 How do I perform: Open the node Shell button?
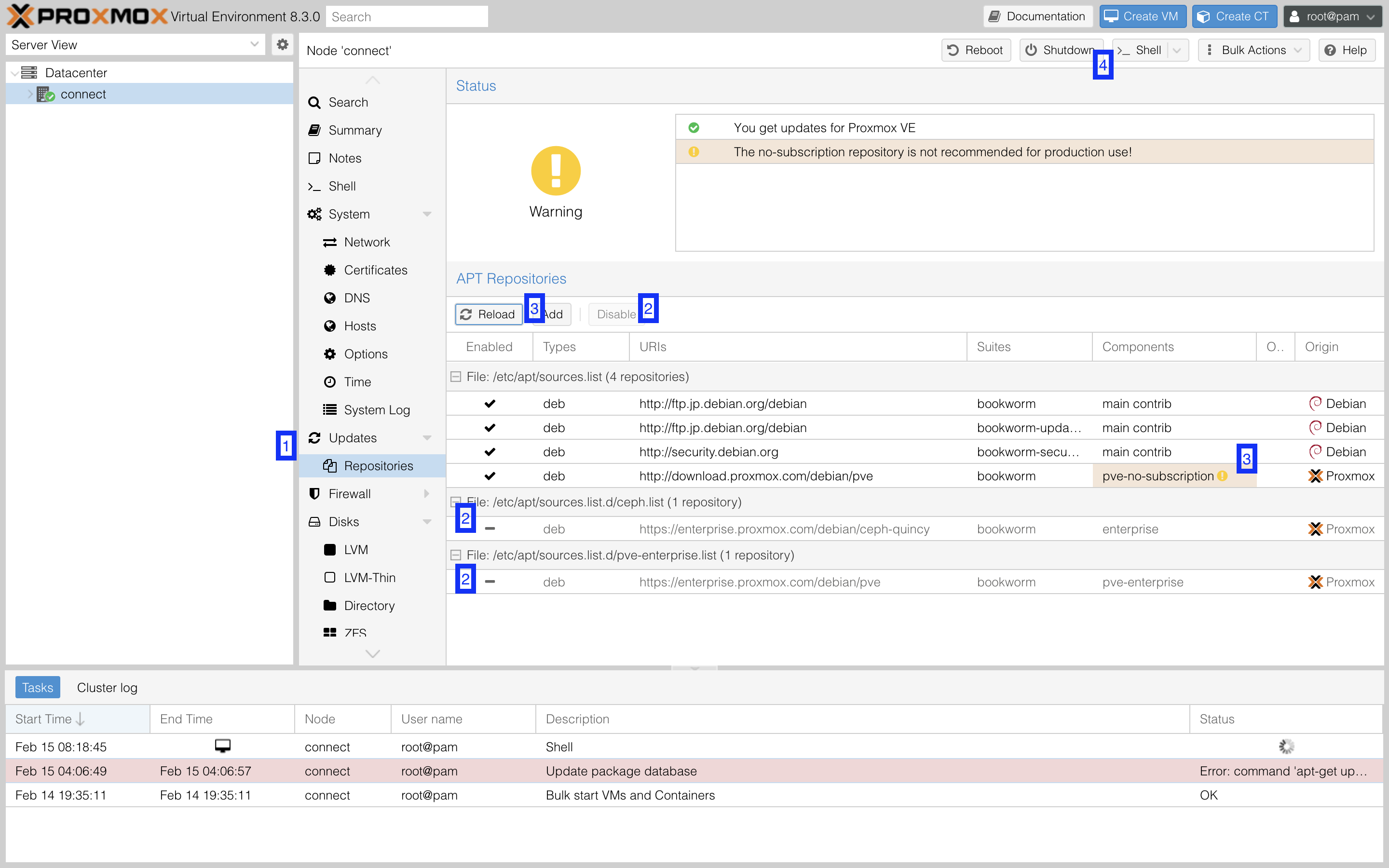[x=1141, y=50]
